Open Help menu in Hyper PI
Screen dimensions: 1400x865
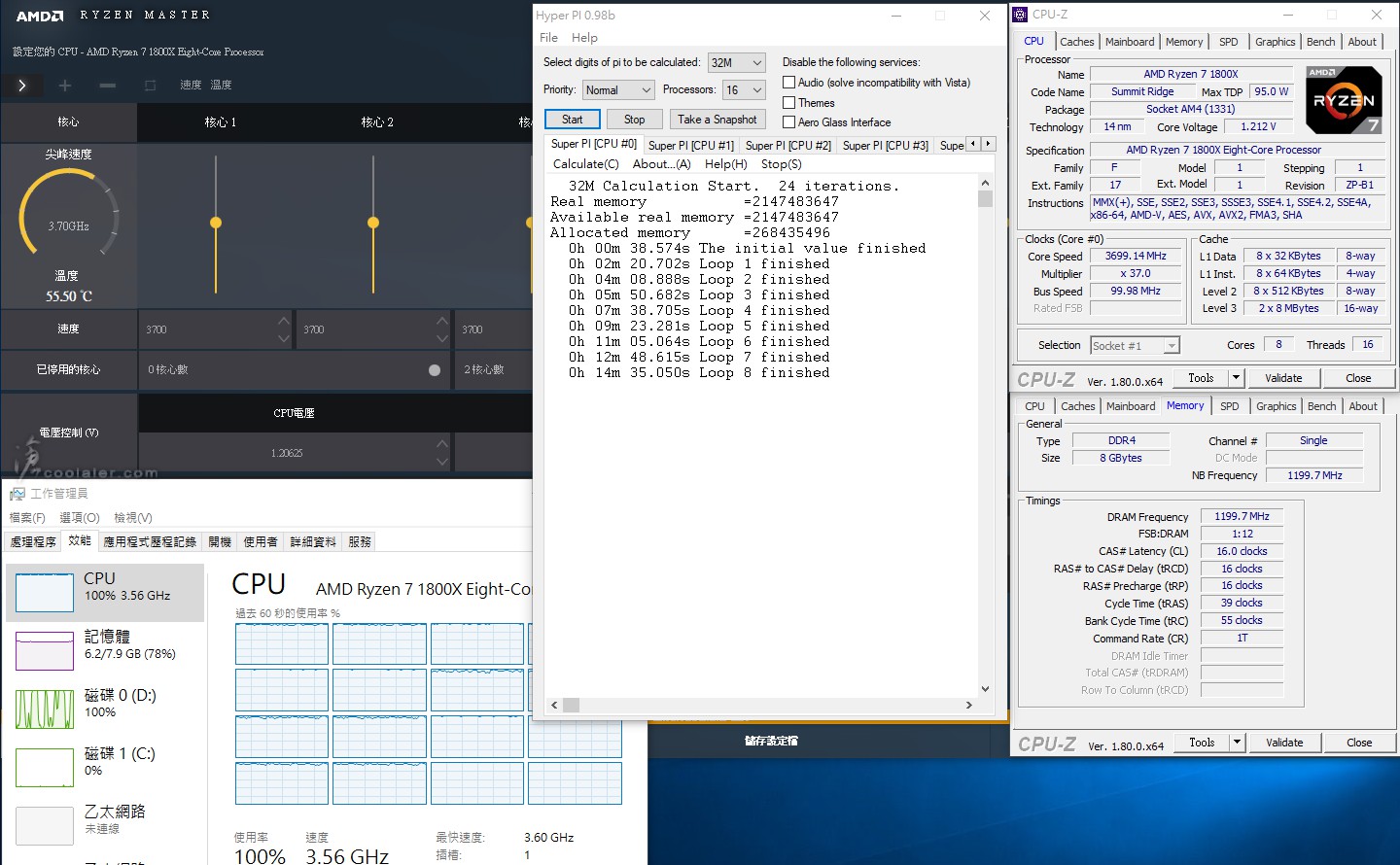[x=584, y=38]
